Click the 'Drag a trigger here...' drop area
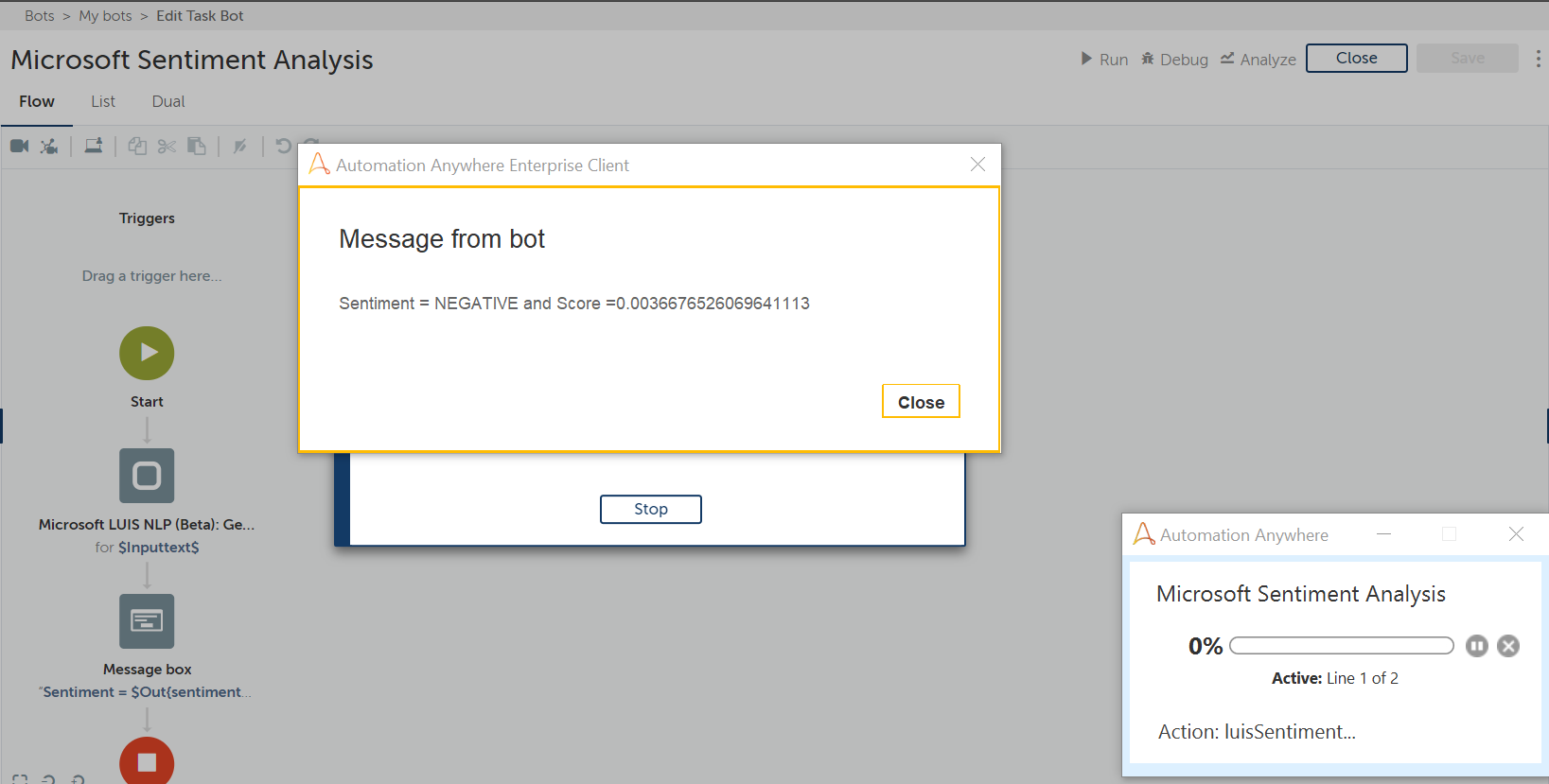The width and height of the screenshot is (1549, 784). pos(151,276)
